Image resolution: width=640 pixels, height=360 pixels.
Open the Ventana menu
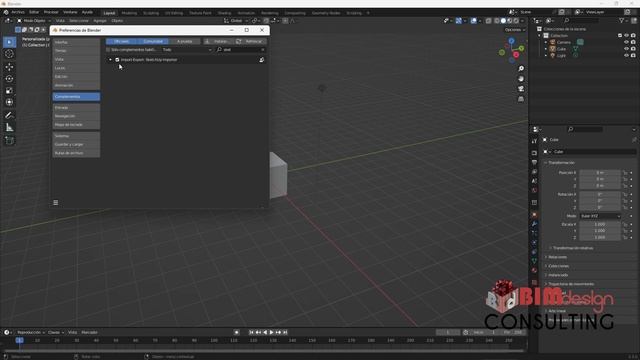[x=70, y=12]
